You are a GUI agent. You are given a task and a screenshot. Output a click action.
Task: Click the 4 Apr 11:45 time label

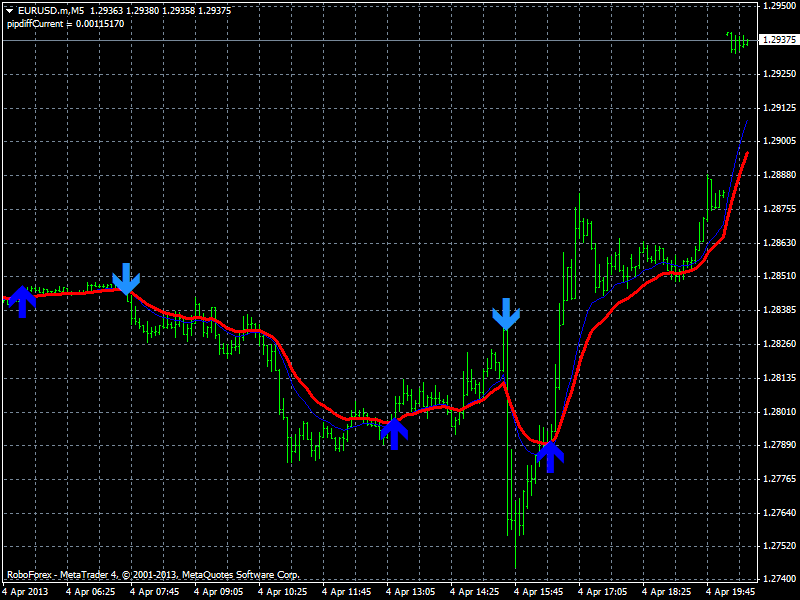pos(346,592)
